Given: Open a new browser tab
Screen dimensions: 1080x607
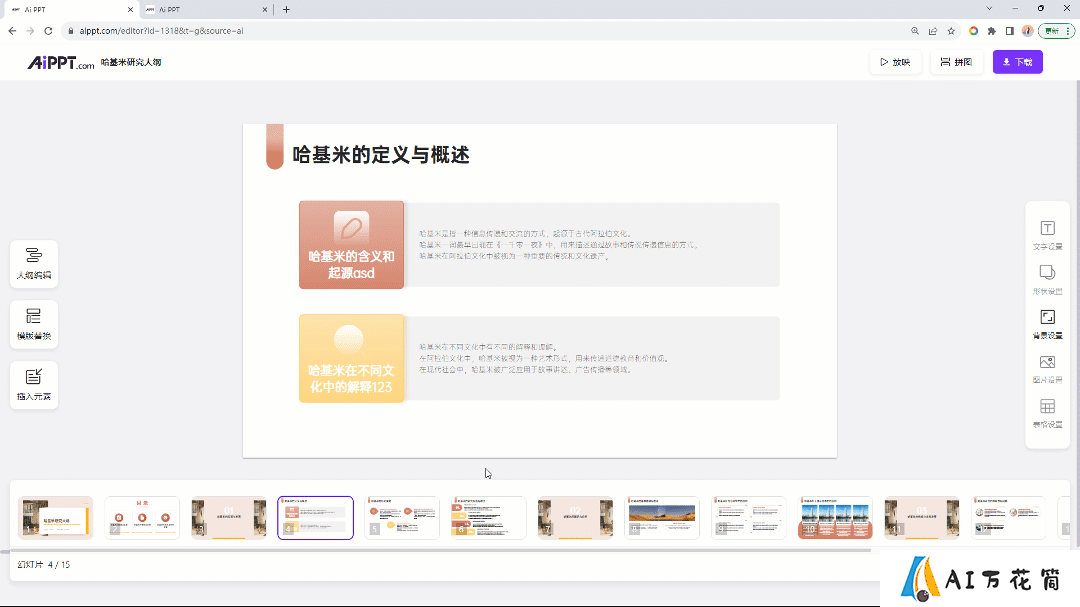Looking at the screenshot, I should coord(287,10).
